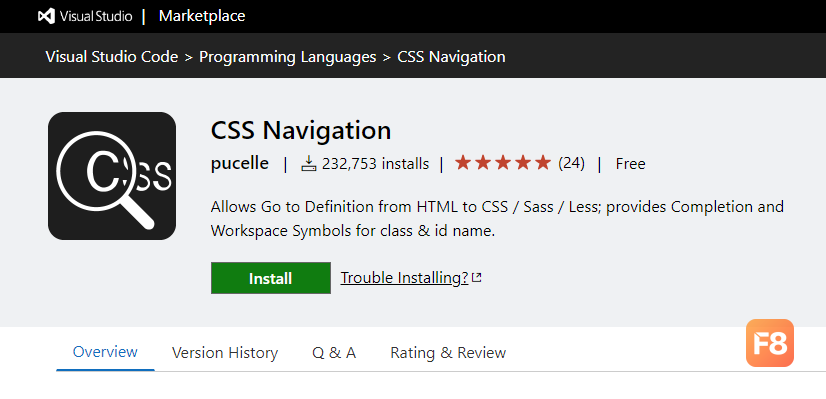This screenshot has height=399, width=826.
Task: Click the five-star rating
Action: tap(503, 163)
